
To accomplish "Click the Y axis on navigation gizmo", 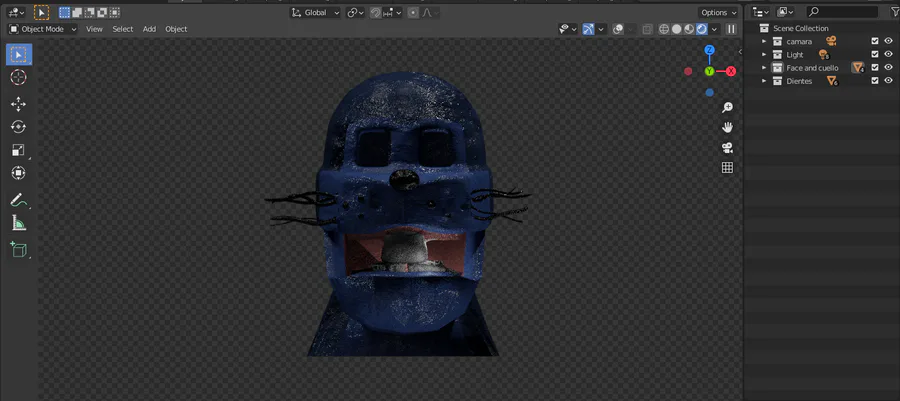I will pyautogui.click(x=709, y=71).
